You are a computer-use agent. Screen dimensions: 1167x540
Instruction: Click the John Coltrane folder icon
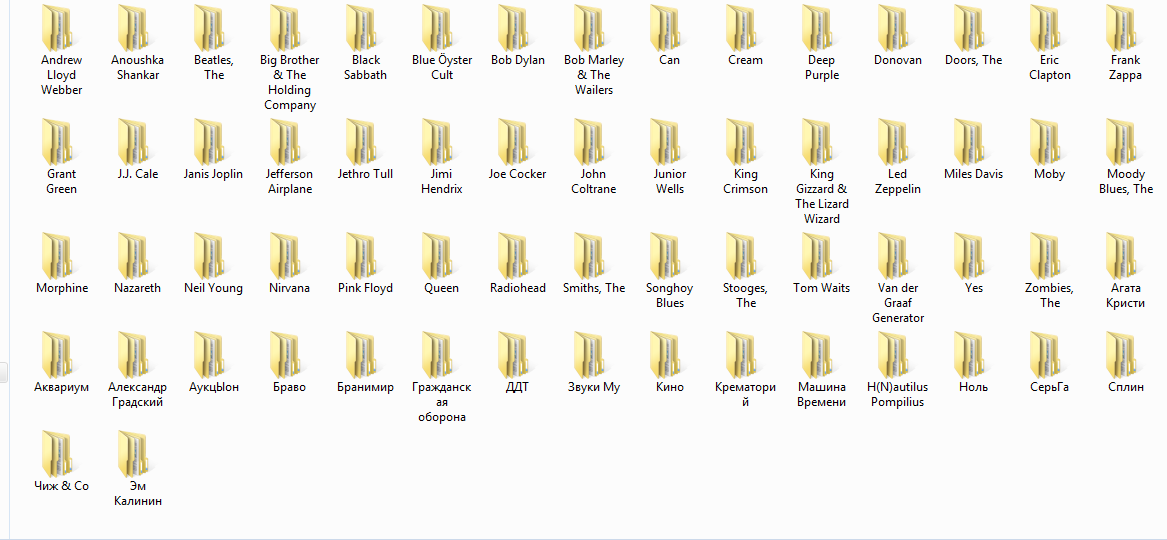pyautogui.click(x=589, y=141)
